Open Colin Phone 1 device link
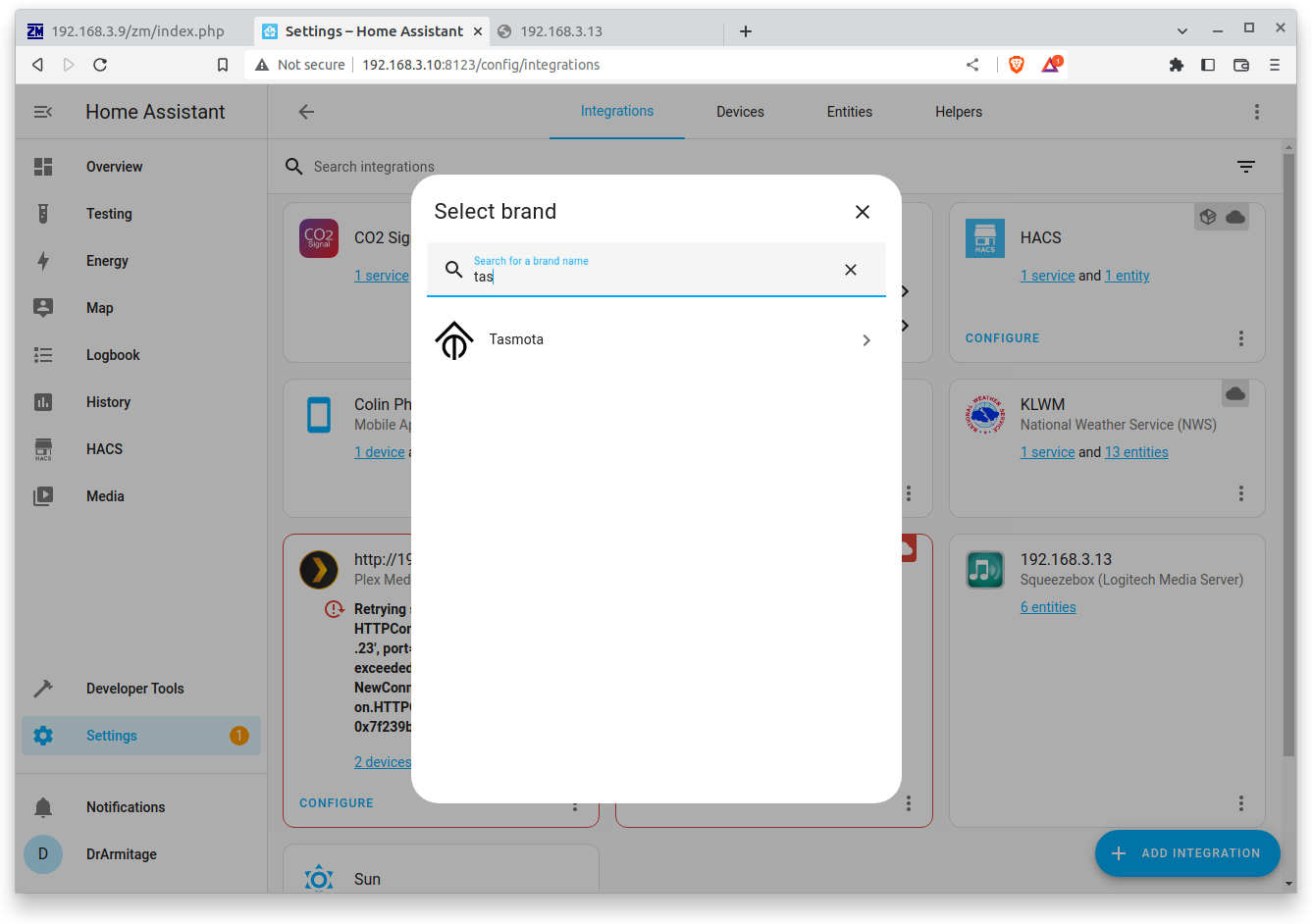This screenshot has height=924, width=1312. [x=380, y=452]
